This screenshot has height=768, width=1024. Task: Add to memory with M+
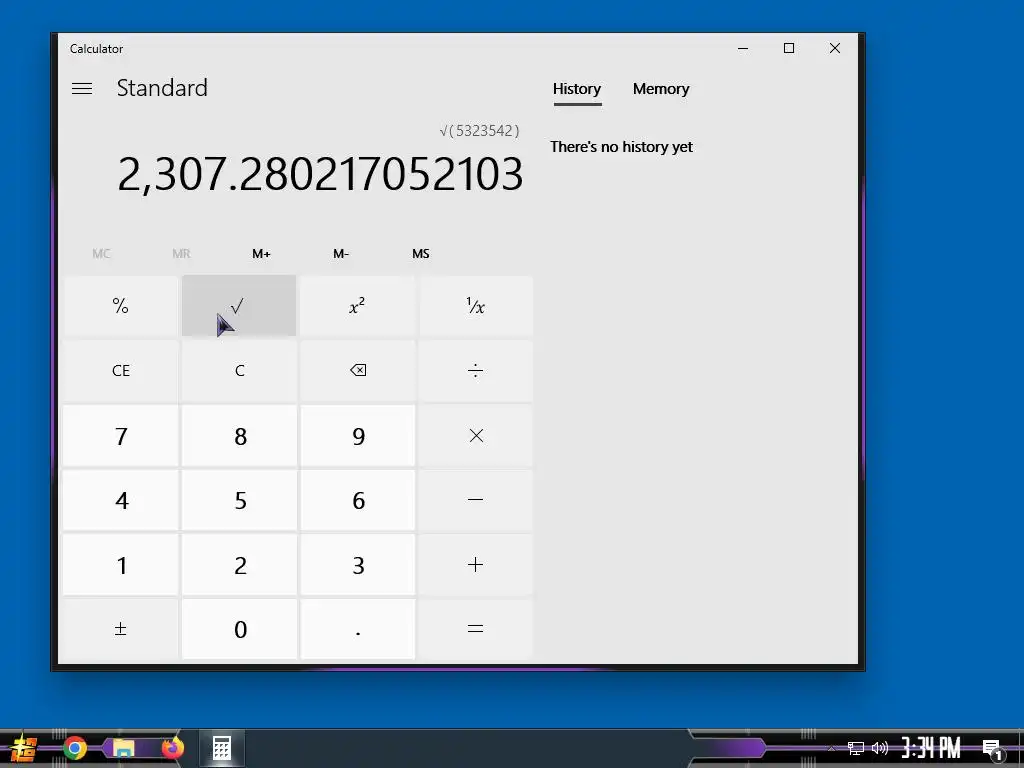click(x=261, y=253)
